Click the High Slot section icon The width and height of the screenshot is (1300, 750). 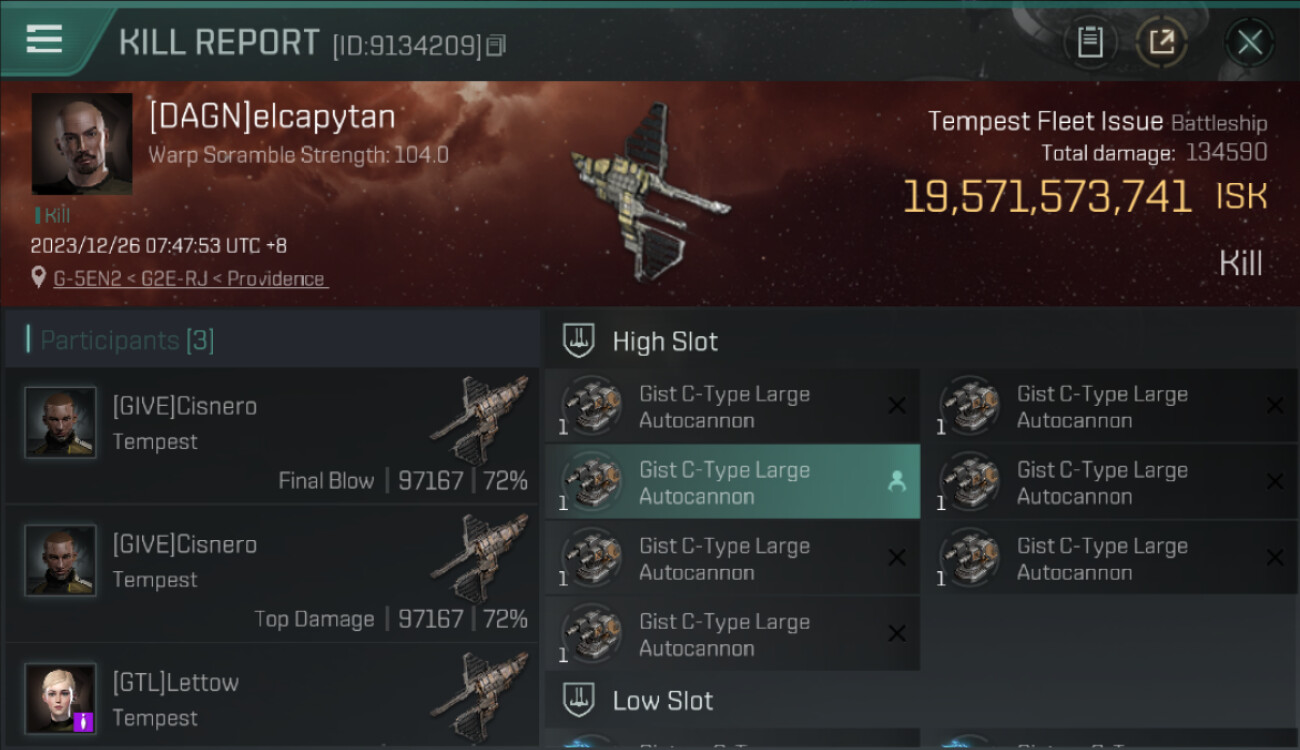pyautogui.click(x=580, y=340)
